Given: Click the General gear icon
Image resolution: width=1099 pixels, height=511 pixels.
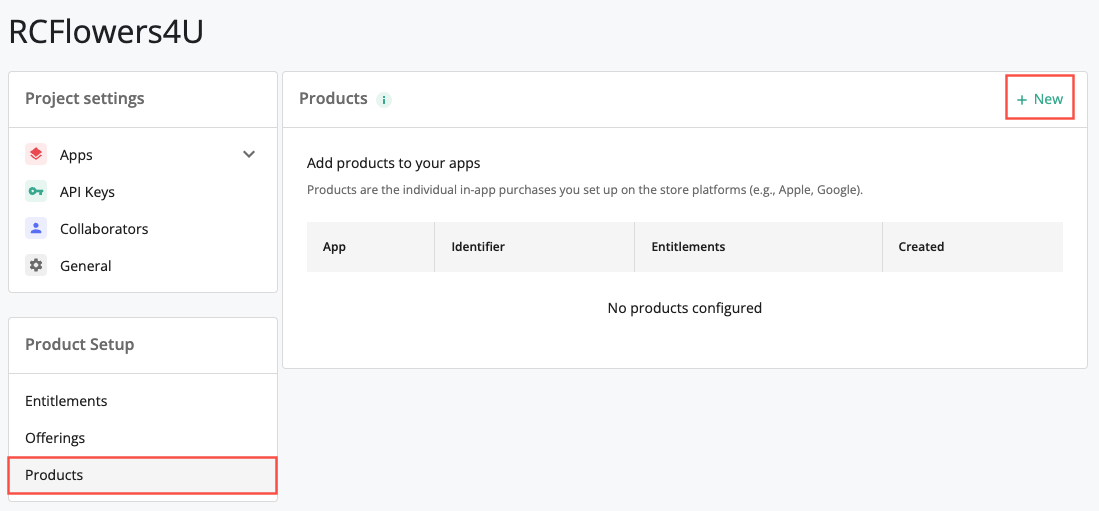Looking at the screenshot, I should [x=36, y=266].
